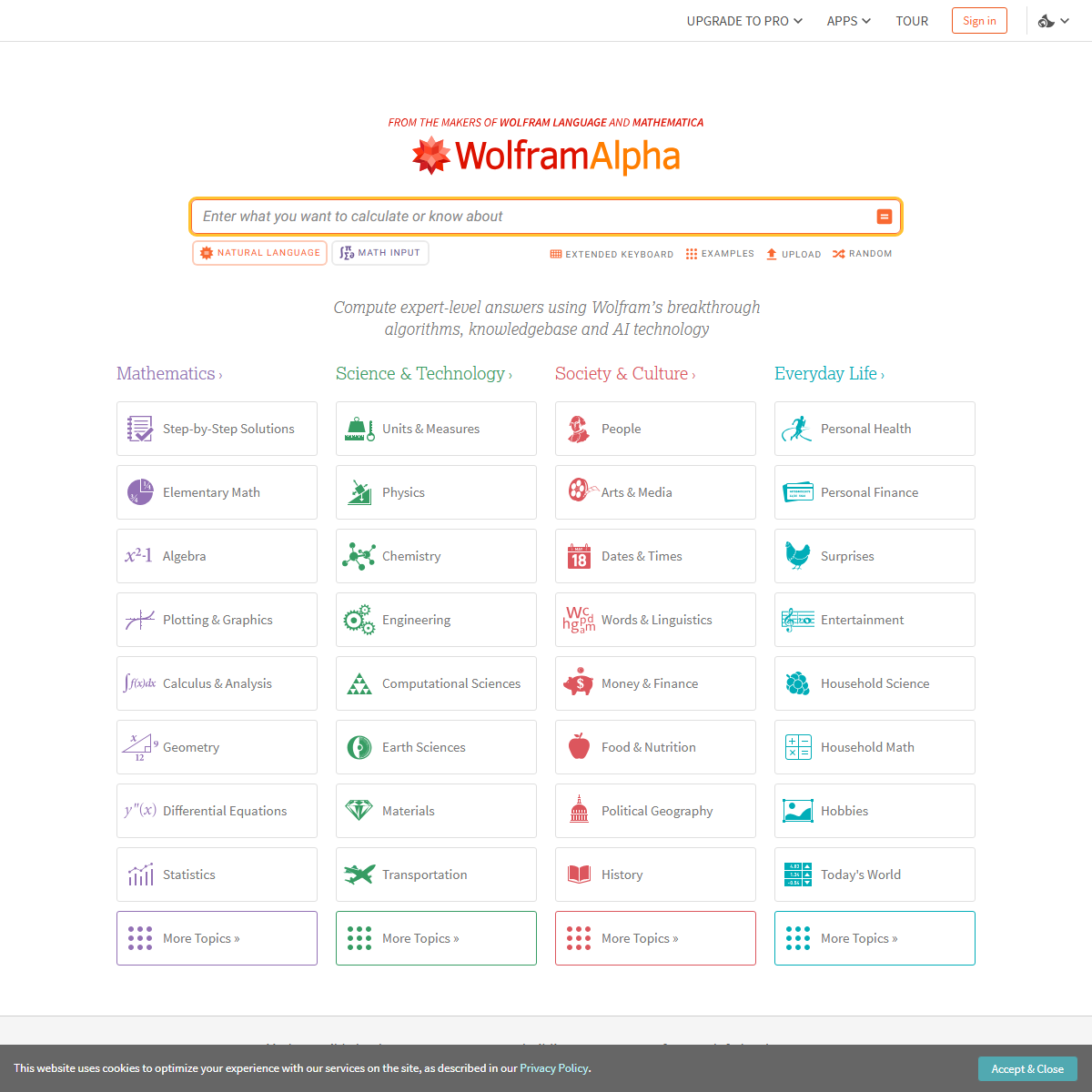Image resolution: width=1092 pixels, height=1092 pixels.
Task: Run a Random query
Action: [862, 254]
